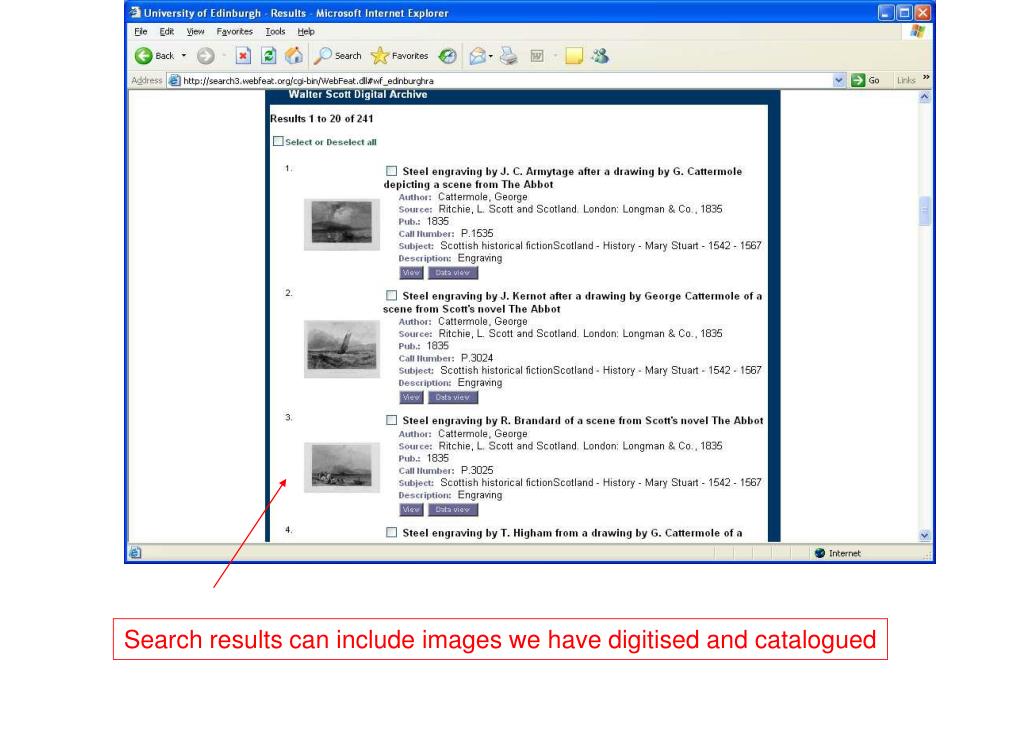Click View button for call number P.3024

pyautogui.click(x=411, y=398)
